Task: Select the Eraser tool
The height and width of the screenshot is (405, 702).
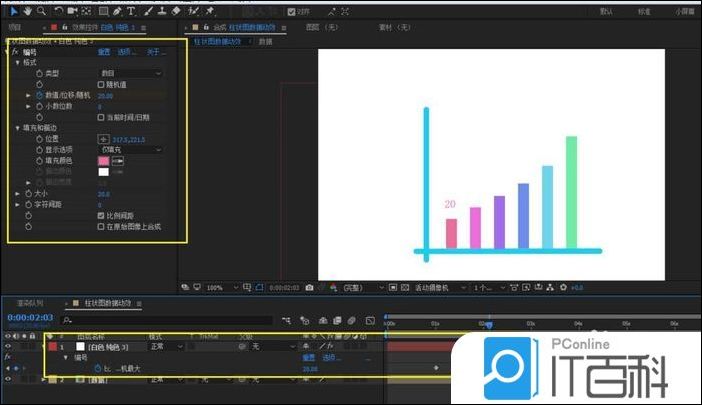Action: (176, 11)
